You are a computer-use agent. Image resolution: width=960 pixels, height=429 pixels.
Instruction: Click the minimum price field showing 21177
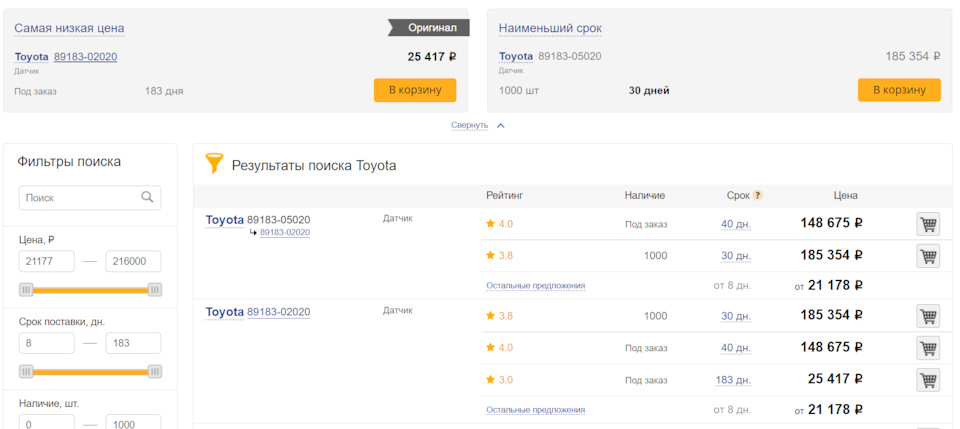[x=46, y=261]
